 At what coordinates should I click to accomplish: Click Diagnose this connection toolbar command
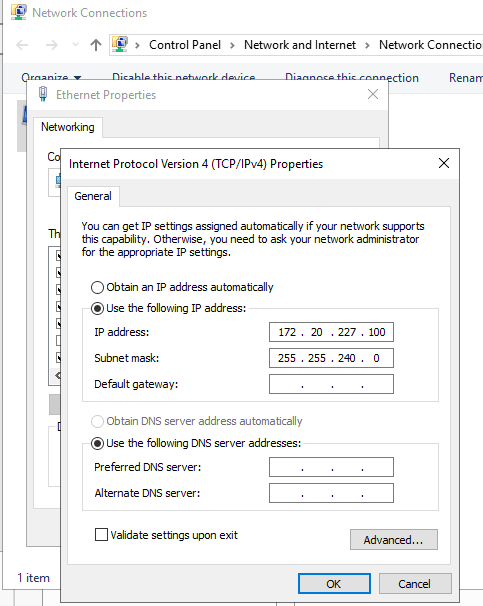click(352, 76)
